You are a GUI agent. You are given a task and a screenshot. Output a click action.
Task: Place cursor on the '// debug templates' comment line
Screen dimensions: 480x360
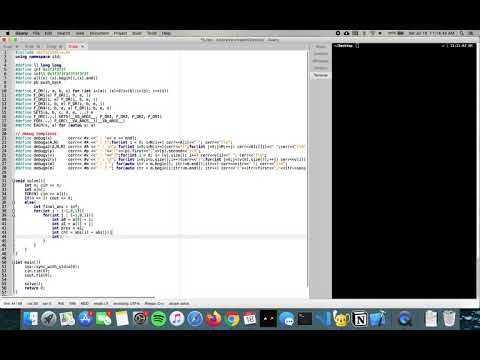(36, 134)
